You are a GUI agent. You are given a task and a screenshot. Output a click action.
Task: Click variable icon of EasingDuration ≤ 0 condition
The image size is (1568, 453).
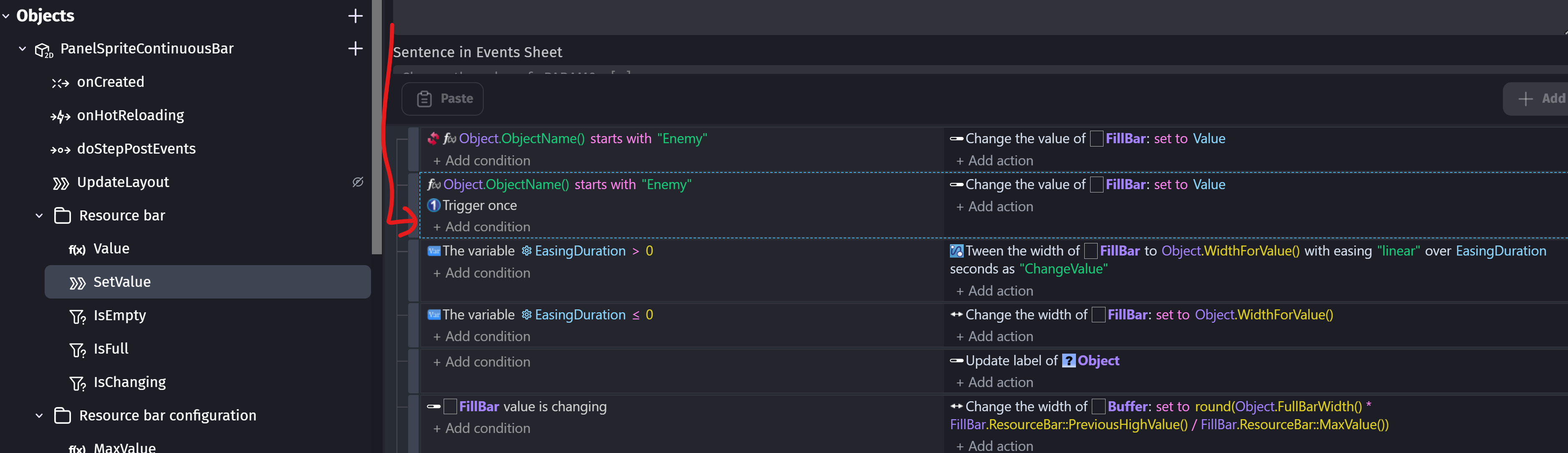(x=434, y=315)
